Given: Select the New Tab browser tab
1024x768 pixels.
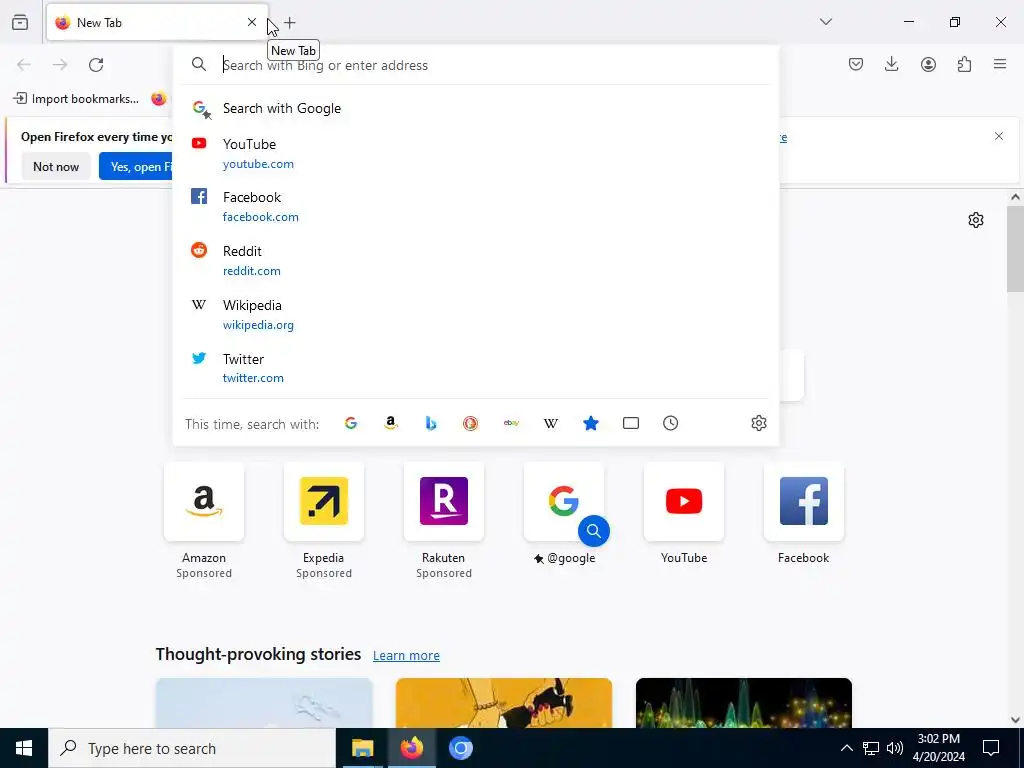Looking at the screenshot, I should [x=157, y=22].
